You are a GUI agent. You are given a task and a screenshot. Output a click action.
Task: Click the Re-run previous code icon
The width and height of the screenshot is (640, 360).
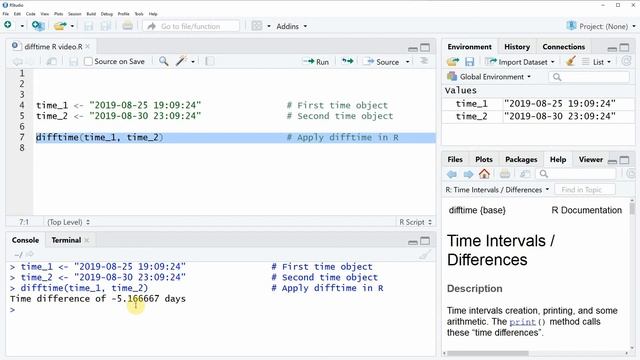point(347,61)
